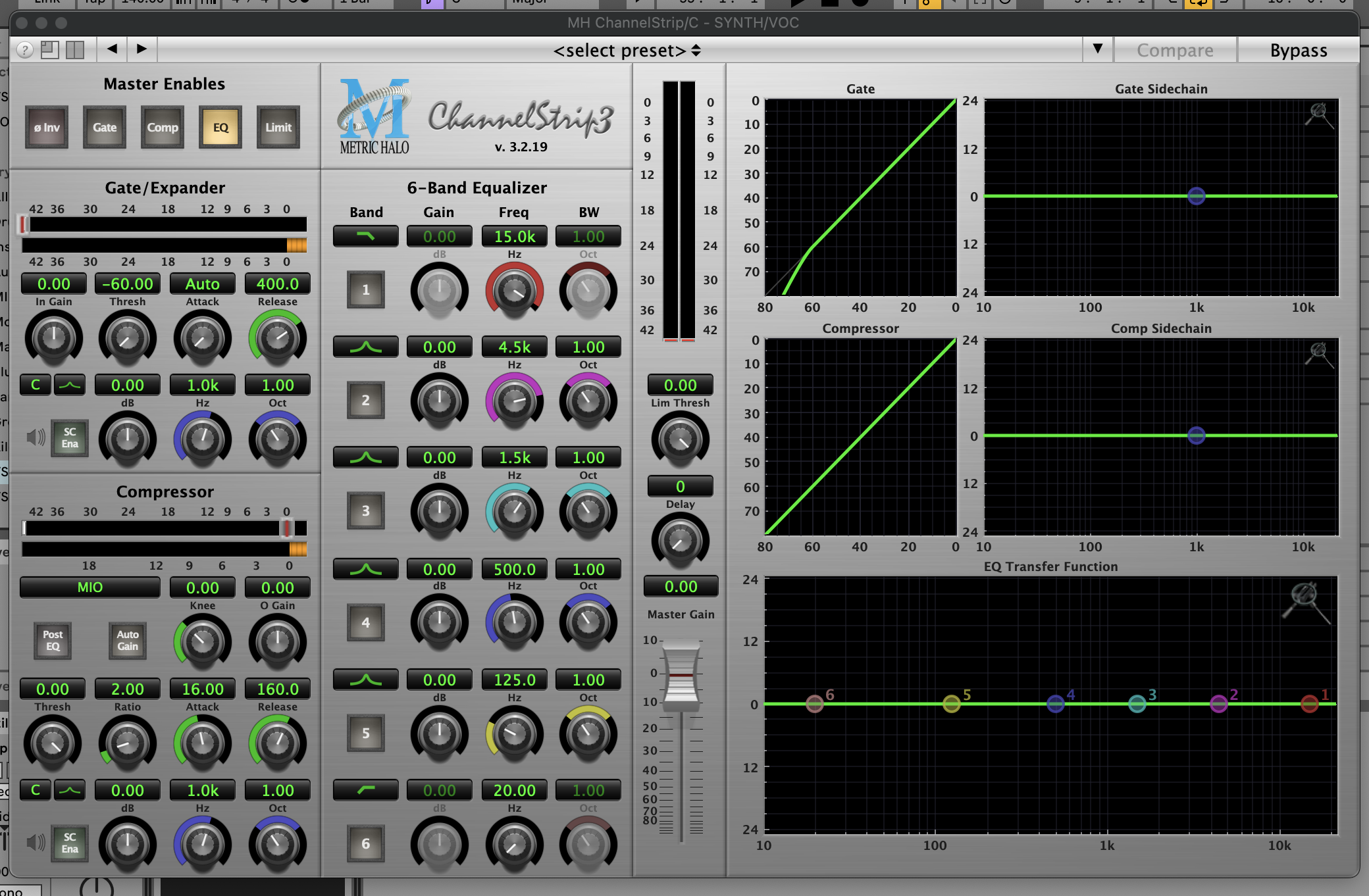
Task: Click the EQ Transfer Function analyzer magnifier icon
Action: point(1306,603)
